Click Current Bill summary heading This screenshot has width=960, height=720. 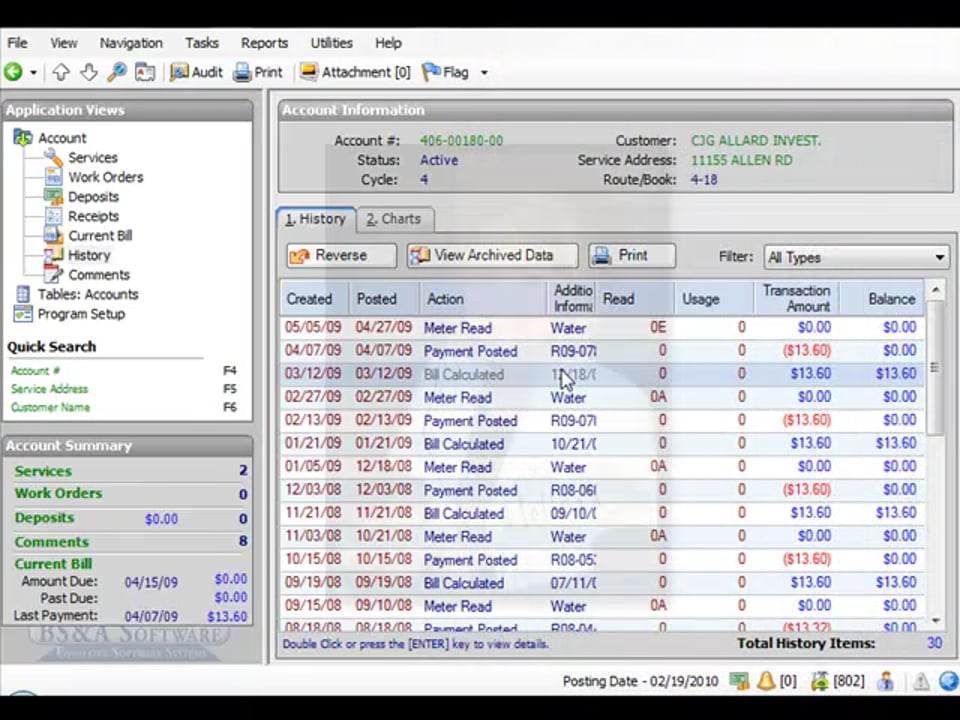click(x=53, y=564)
